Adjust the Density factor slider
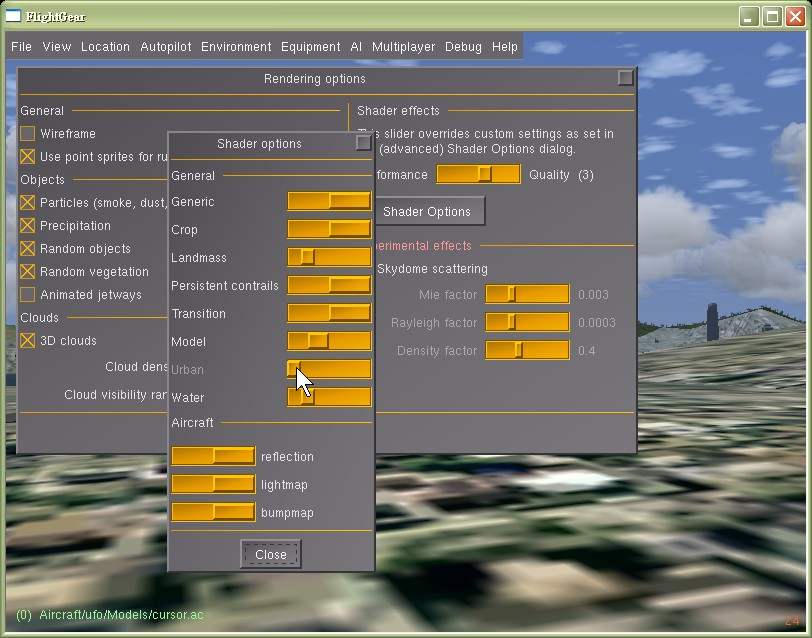This screenshot has height=638, width=812. [527, 350]
